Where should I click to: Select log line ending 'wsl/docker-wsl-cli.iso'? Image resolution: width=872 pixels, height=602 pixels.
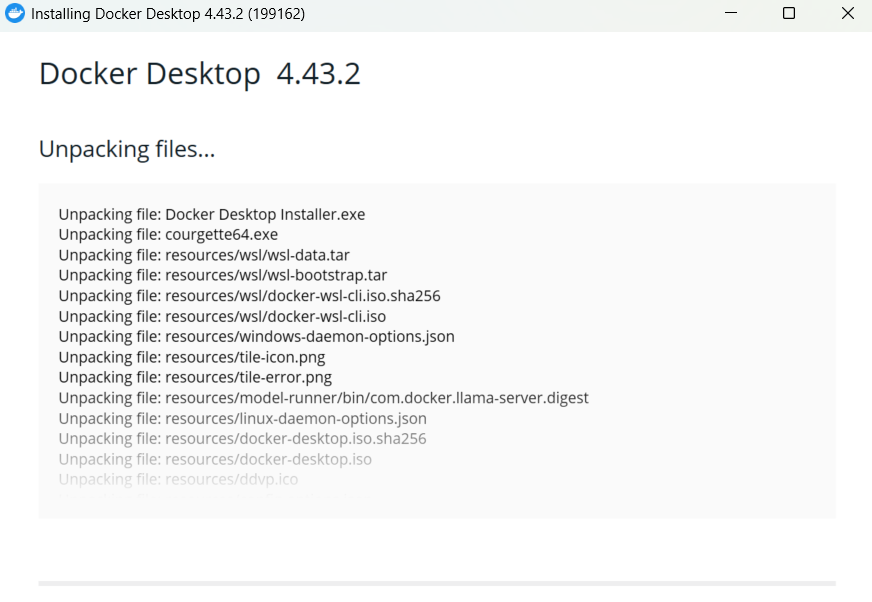pyautogui.click(x=222, y=316)
